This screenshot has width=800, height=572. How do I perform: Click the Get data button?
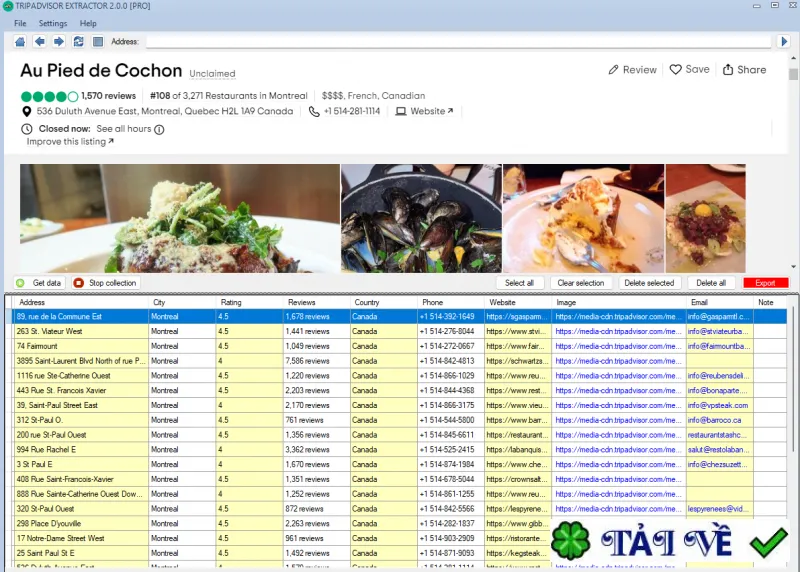point(39,283)
